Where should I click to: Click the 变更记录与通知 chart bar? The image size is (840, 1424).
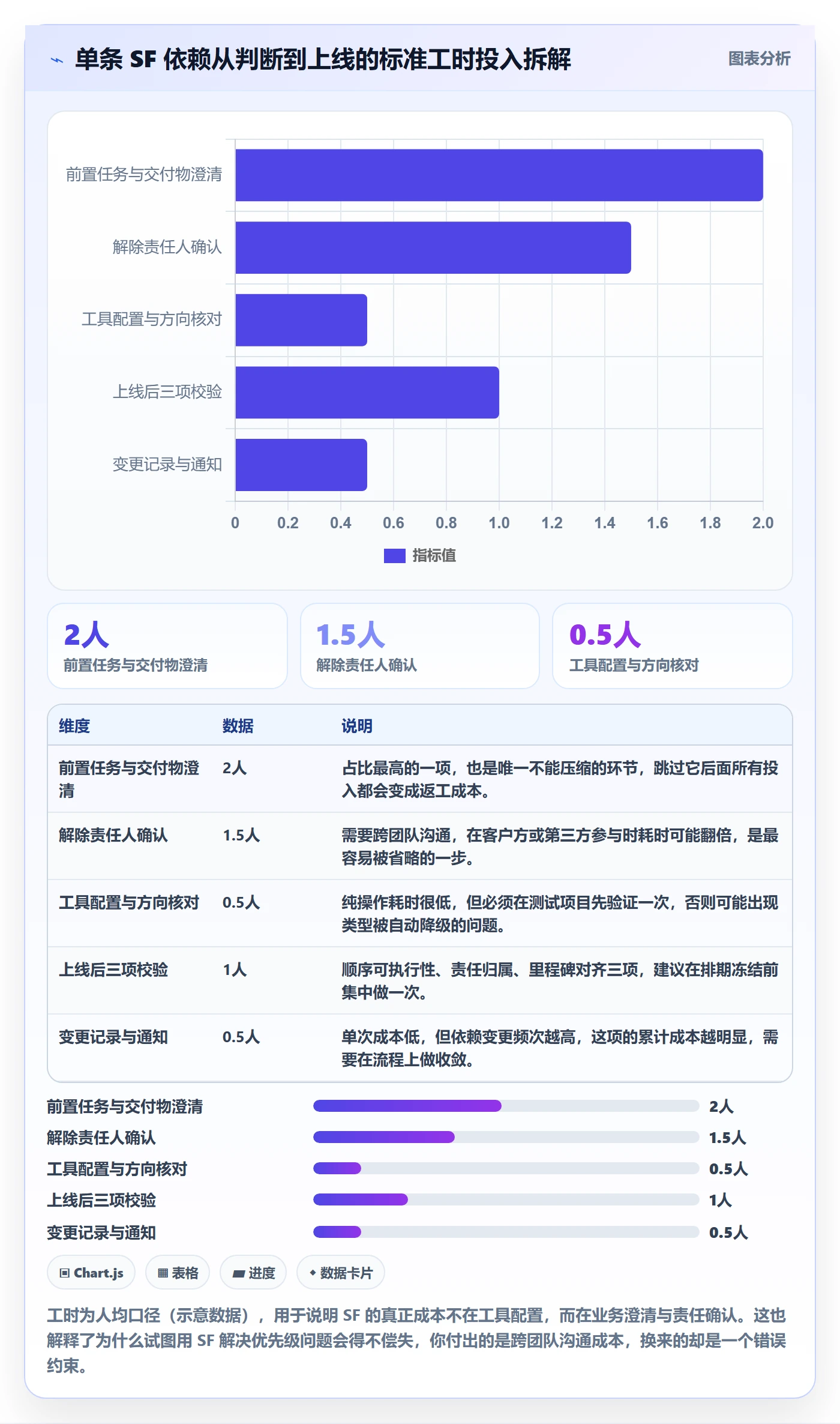[301, 465]
